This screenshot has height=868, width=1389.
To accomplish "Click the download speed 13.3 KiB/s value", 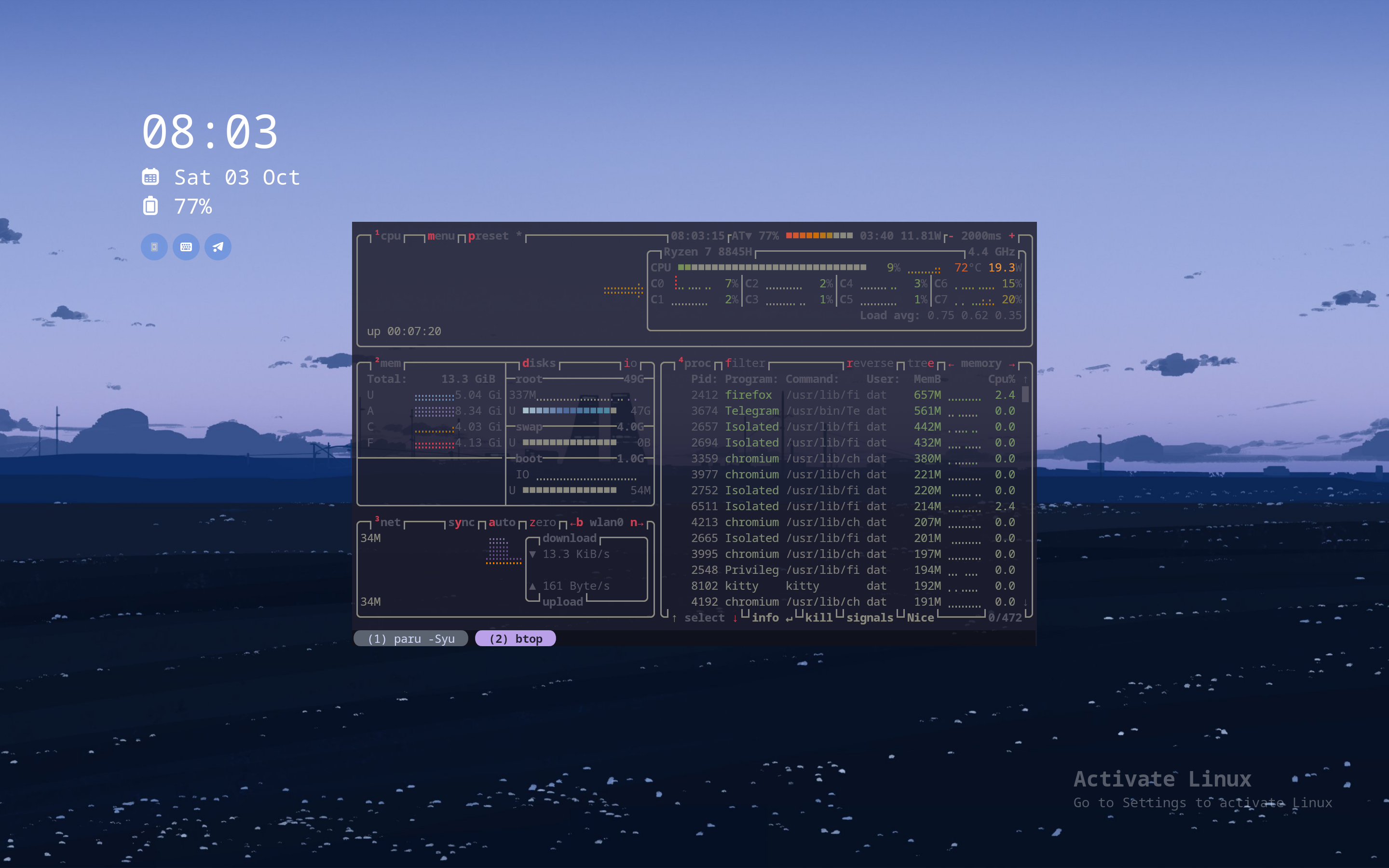I will [576, 554].
